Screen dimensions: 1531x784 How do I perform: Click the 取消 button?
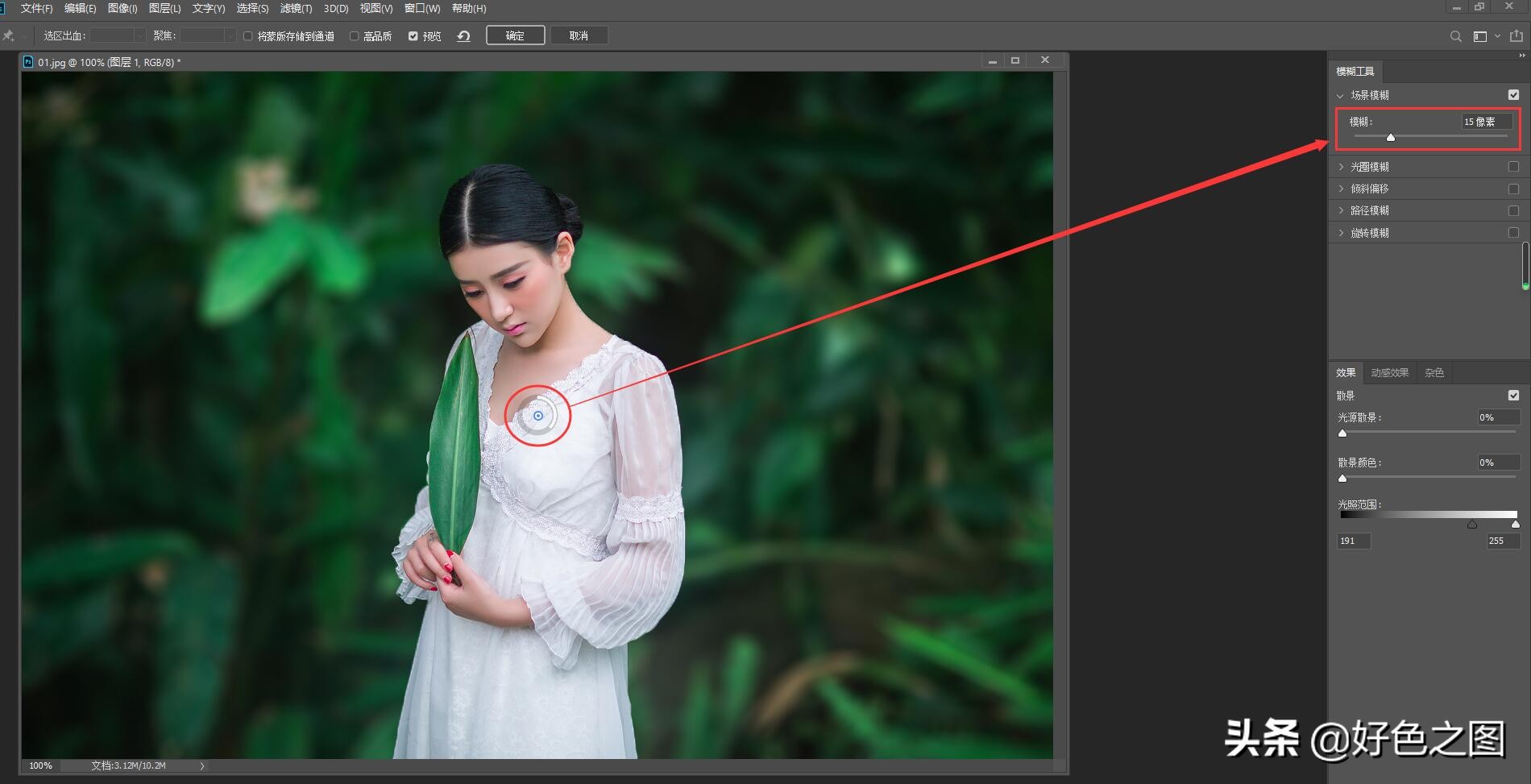(579, 35)
